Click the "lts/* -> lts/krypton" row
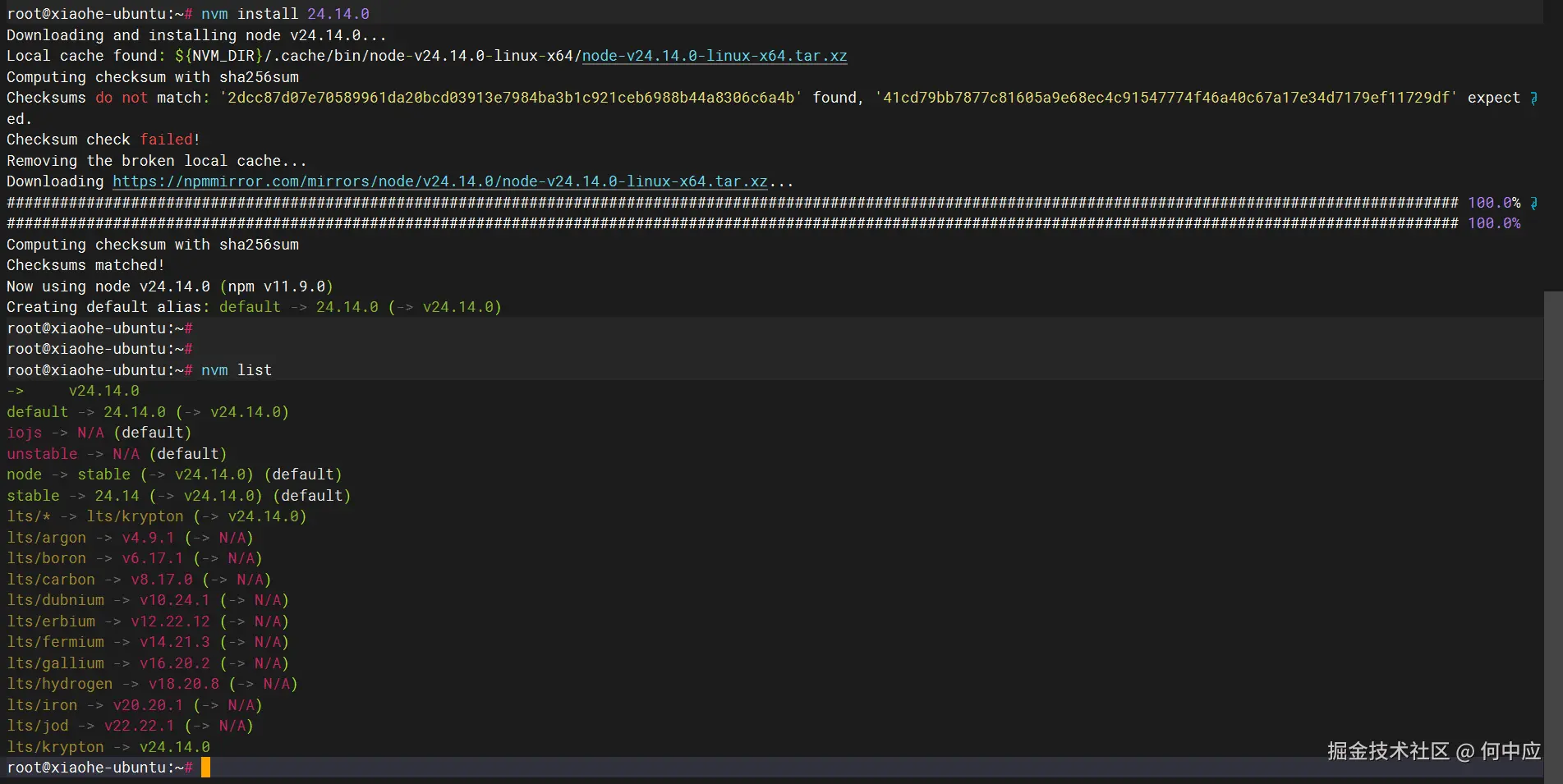The width and height of the screenshot is (1563, 784). click(x=157, y=516)
